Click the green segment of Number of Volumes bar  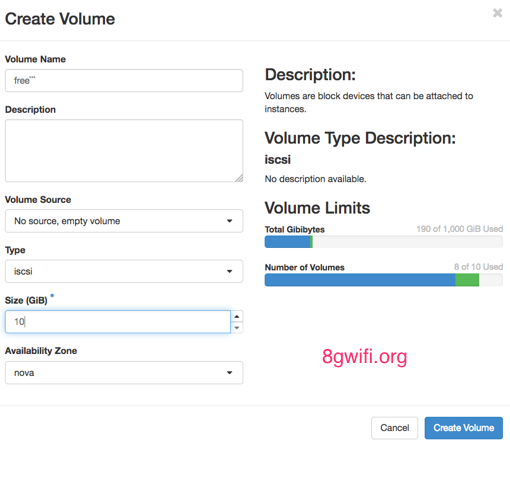click(467, 280)
